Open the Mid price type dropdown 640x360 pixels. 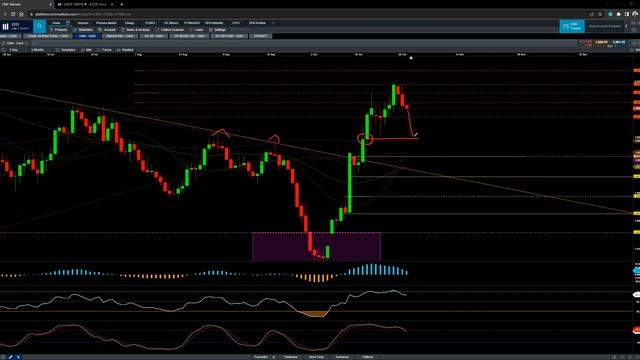click(87, 50)
